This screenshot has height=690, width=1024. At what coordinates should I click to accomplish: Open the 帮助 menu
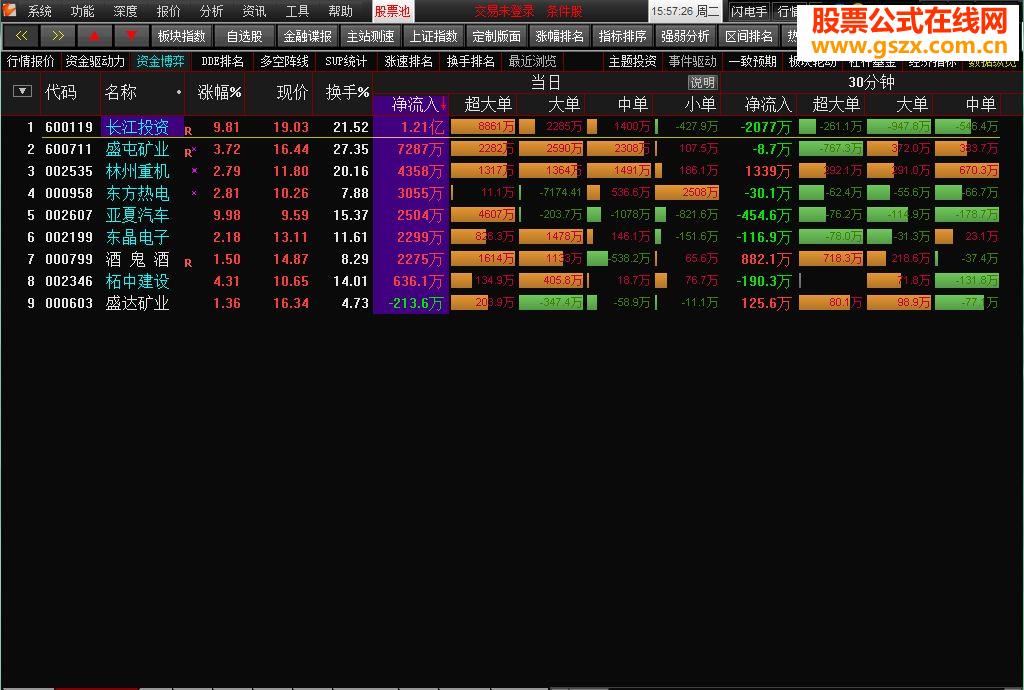(340, 11)
